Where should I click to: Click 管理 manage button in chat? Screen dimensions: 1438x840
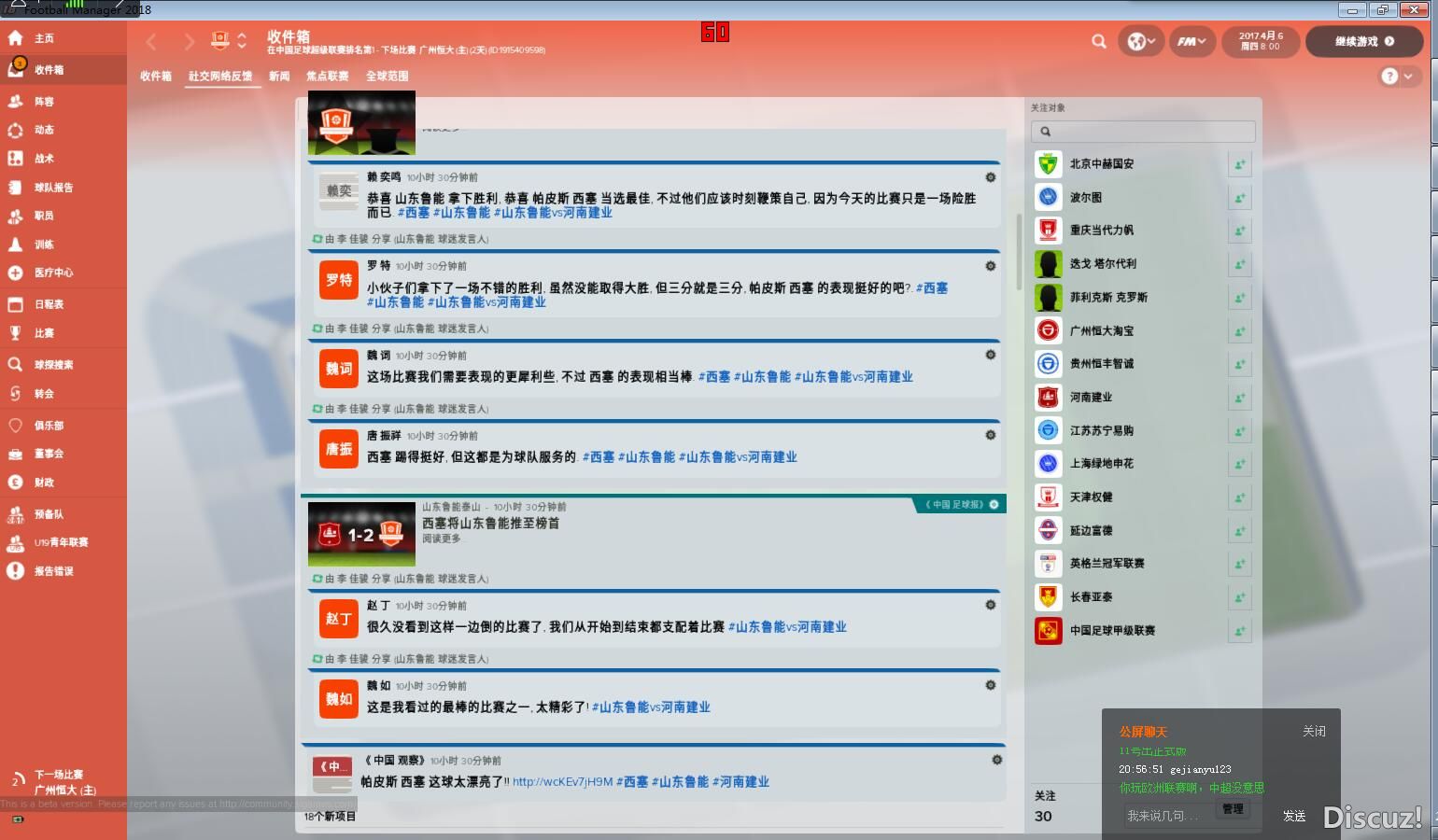pyautogui.click(x=1233, y=809)
